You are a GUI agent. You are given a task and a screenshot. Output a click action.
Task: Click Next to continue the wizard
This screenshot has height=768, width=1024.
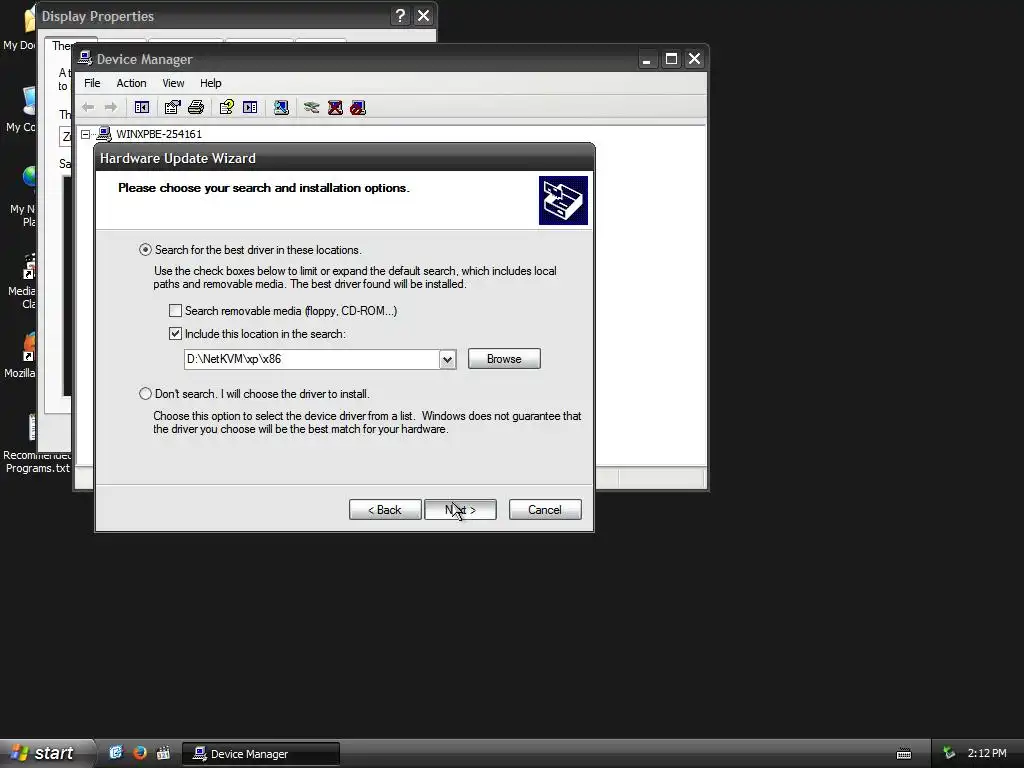460,509
